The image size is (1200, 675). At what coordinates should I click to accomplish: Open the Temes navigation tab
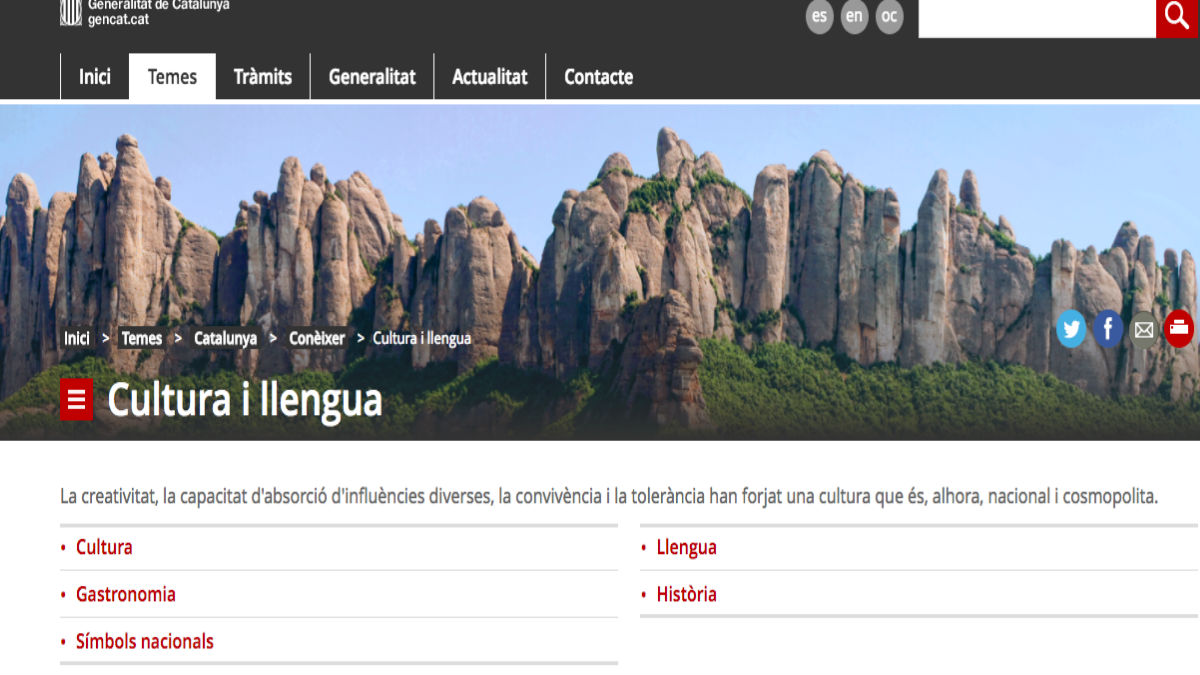[x=172, y=77]
